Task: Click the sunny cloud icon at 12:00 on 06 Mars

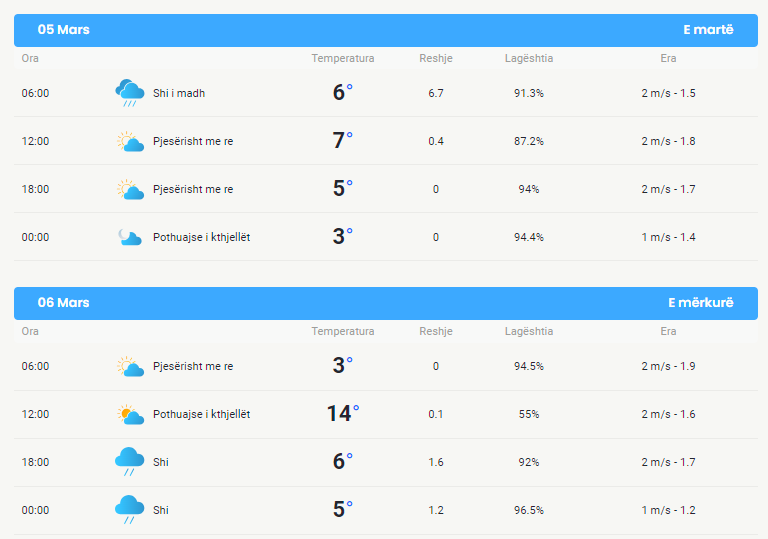Action: pos(130,414)
